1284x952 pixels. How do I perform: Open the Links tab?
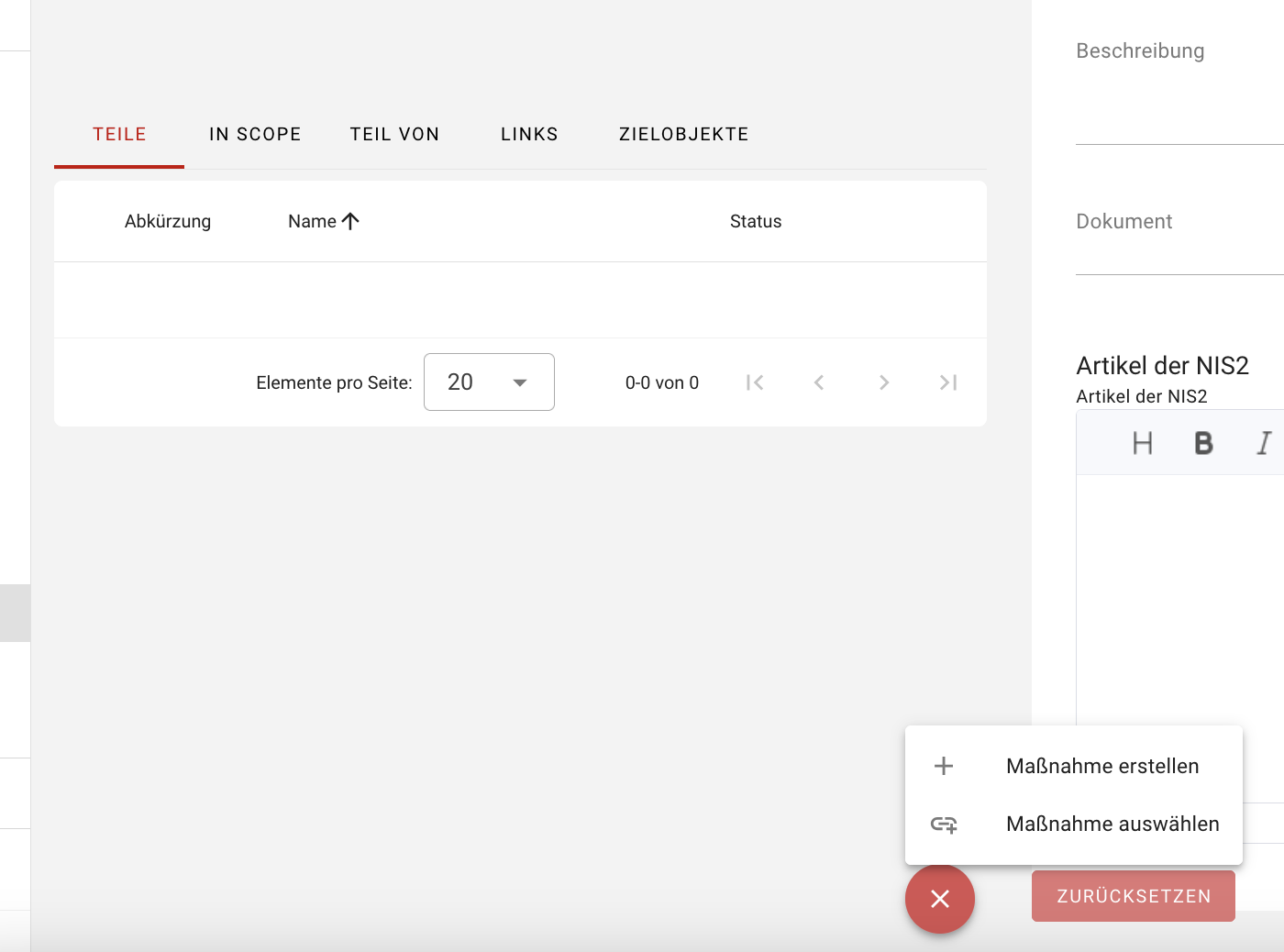pos(529,134)
